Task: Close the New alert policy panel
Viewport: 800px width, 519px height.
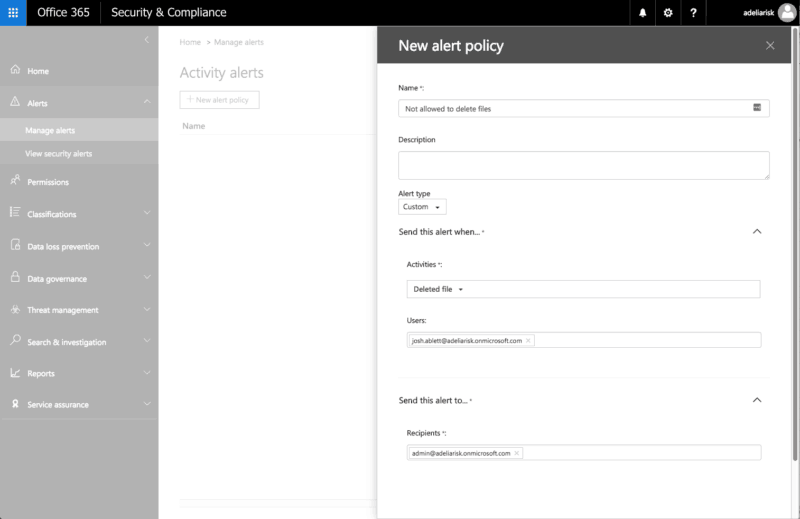Action: pyautogui.click(x=770, y=45)
